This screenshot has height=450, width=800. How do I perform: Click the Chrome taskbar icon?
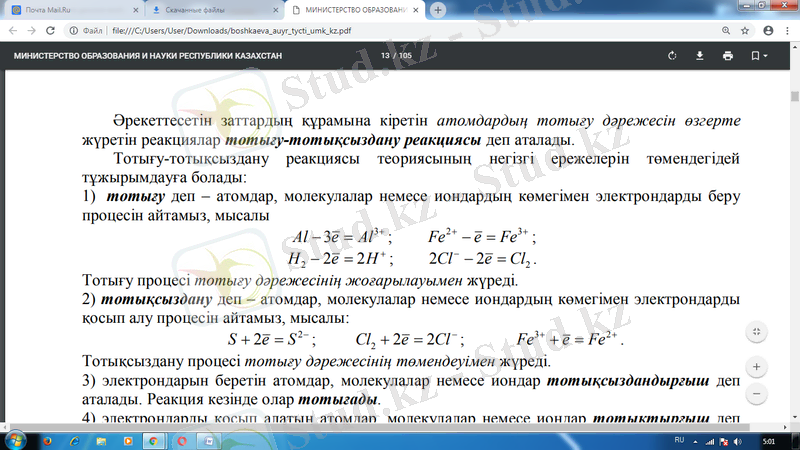pyautogui.click(x=154, y=441)
